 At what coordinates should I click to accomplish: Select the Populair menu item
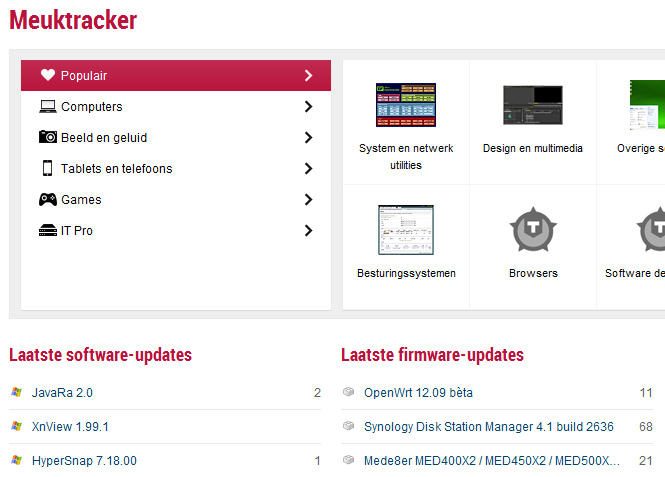coord(176,75)
